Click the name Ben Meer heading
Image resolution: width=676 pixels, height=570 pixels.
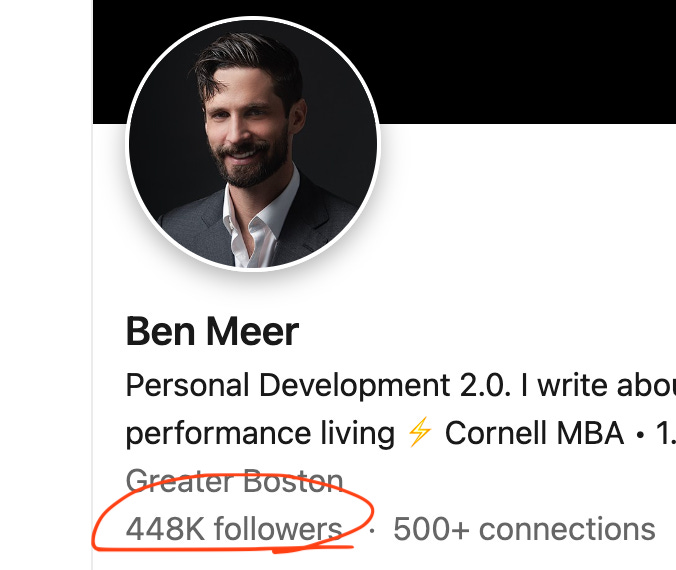click(212, 331)
